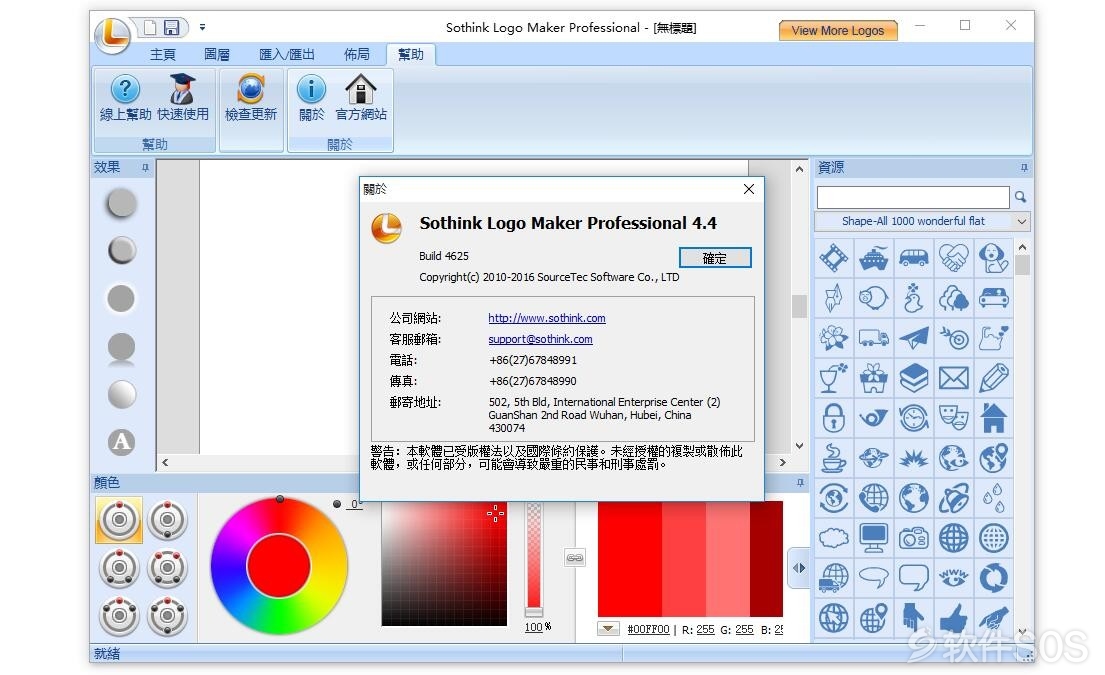Open the http://www.sothink.com link
Screen dimensions: 1105x675
click(547, 318)
